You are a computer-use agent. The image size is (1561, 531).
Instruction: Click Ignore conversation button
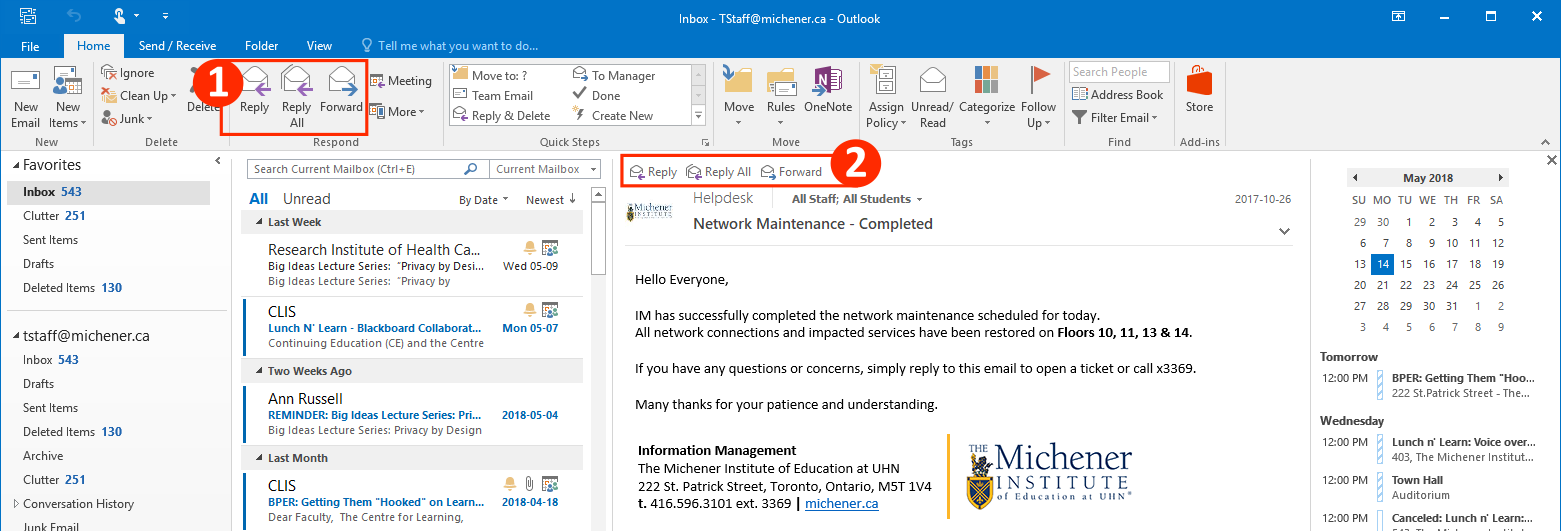tap(128, 73)
